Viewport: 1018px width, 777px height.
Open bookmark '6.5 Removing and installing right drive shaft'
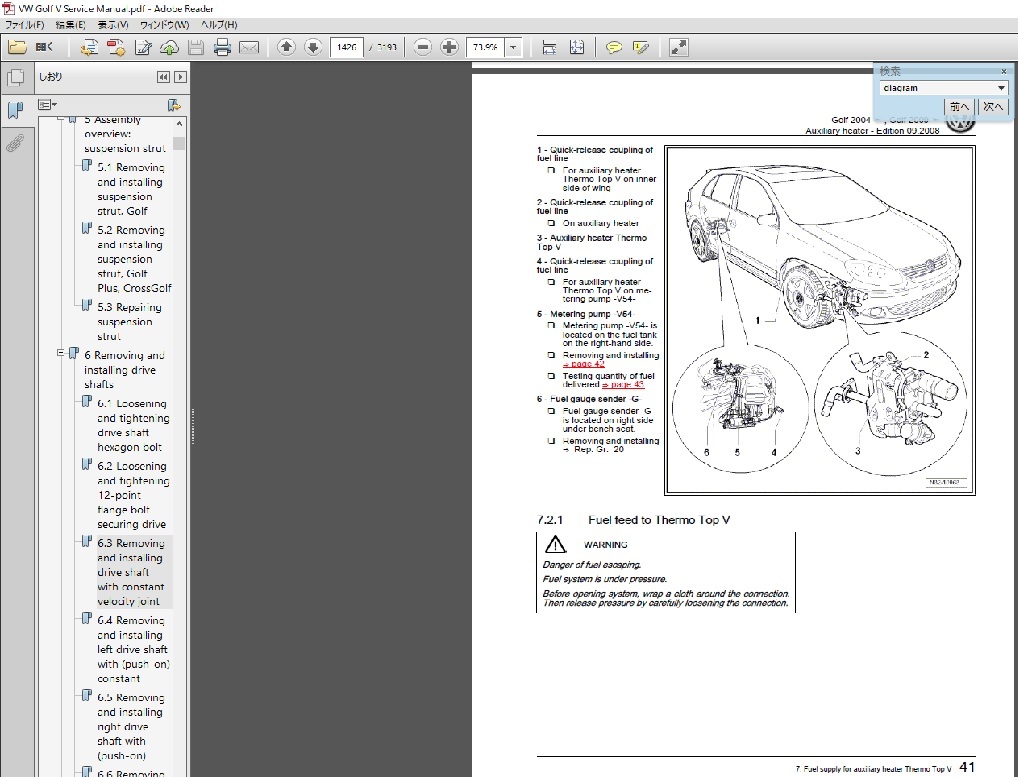(130, 726)
